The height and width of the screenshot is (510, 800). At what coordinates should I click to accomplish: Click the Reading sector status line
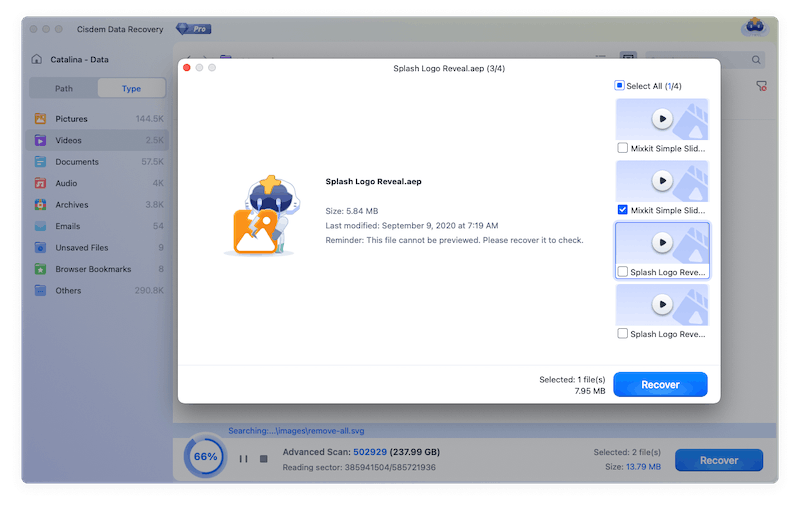359,467
